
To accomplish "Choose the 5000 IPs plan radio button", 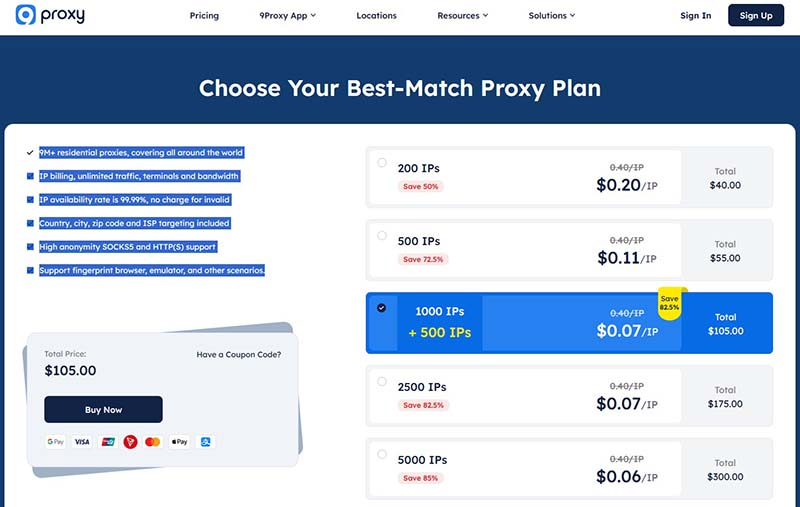I will 382,454.
